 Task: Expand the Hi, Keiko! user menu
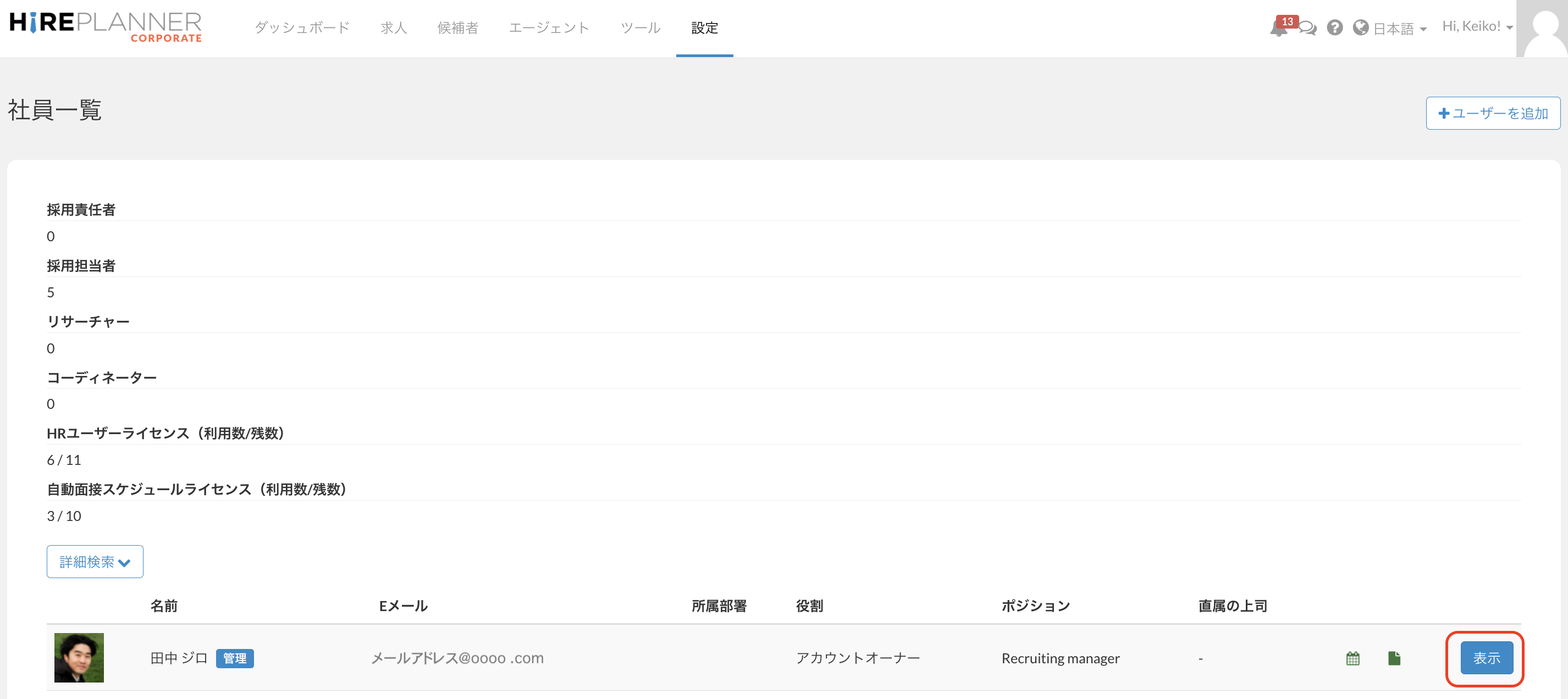[1477, 27]
